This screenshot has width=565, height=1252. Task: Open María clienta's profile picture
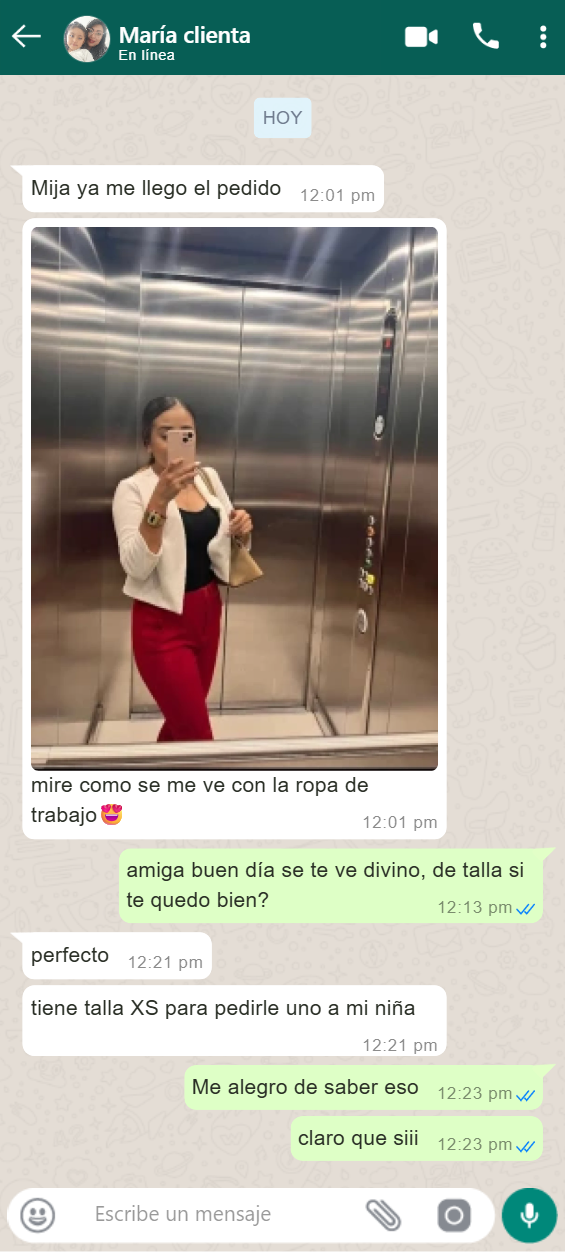point(87,38)
